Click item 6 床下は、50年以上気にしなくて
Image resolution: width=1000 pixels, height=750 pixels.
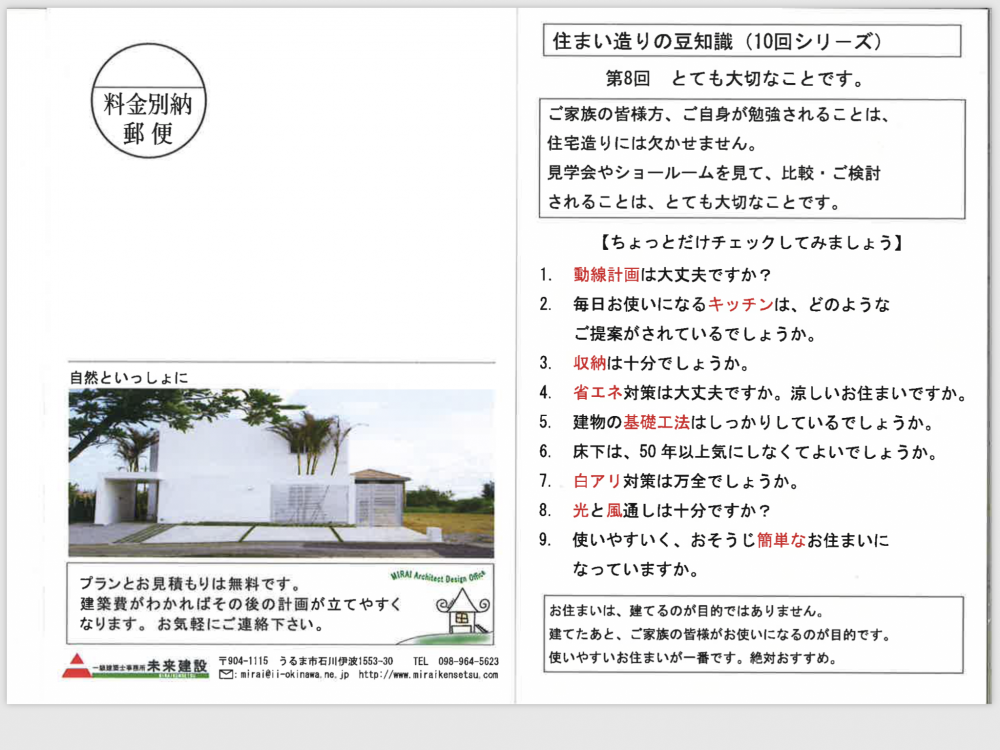[x=739, y=452]
